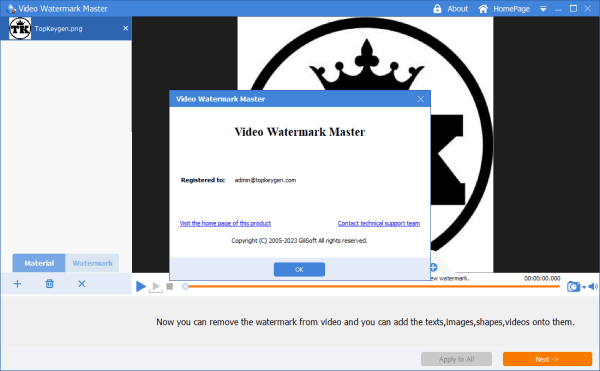The height and width of the screenshot is (371, 600).
Task: Click the HomePage label in title bar
Action: click(511, 9)
